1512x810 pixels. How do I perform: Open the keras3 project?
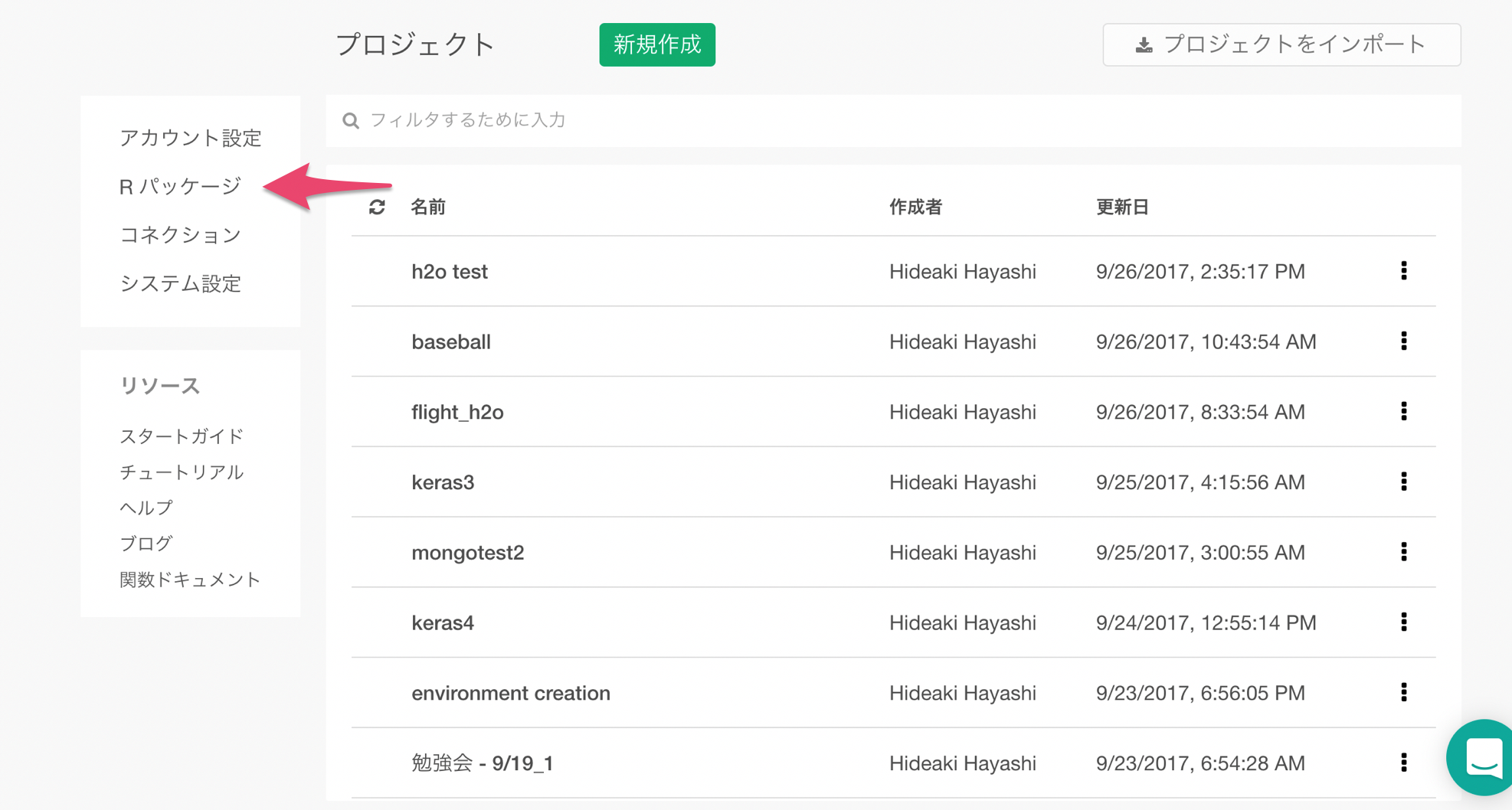pos(443,482)
